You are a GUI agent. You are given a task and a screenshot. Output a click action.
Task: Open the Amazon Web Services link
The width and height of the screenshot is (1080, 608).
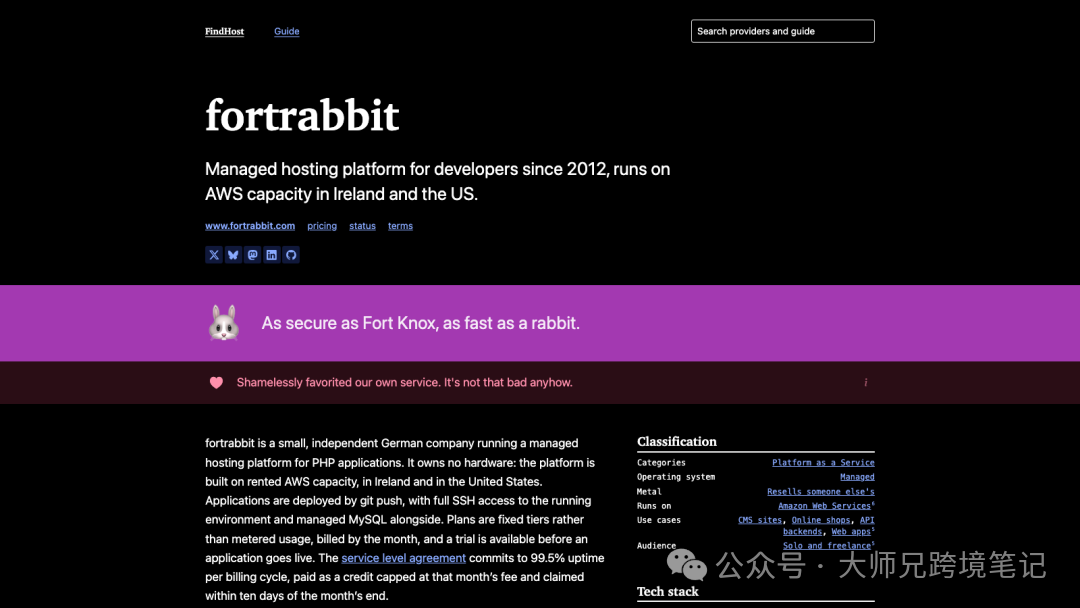(824, 505)
